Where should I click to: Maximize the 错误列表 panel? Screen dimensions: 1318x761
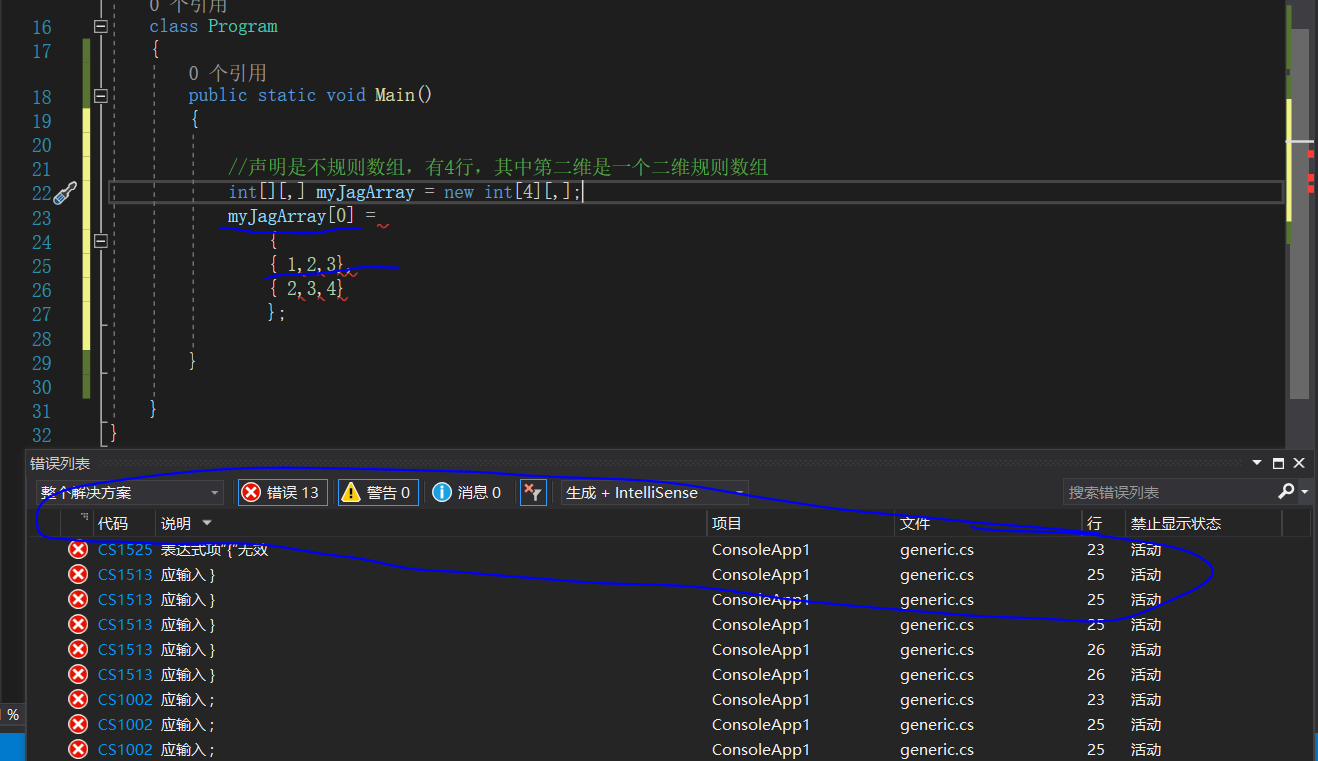pyautogui.click(x=1278, y=463)
